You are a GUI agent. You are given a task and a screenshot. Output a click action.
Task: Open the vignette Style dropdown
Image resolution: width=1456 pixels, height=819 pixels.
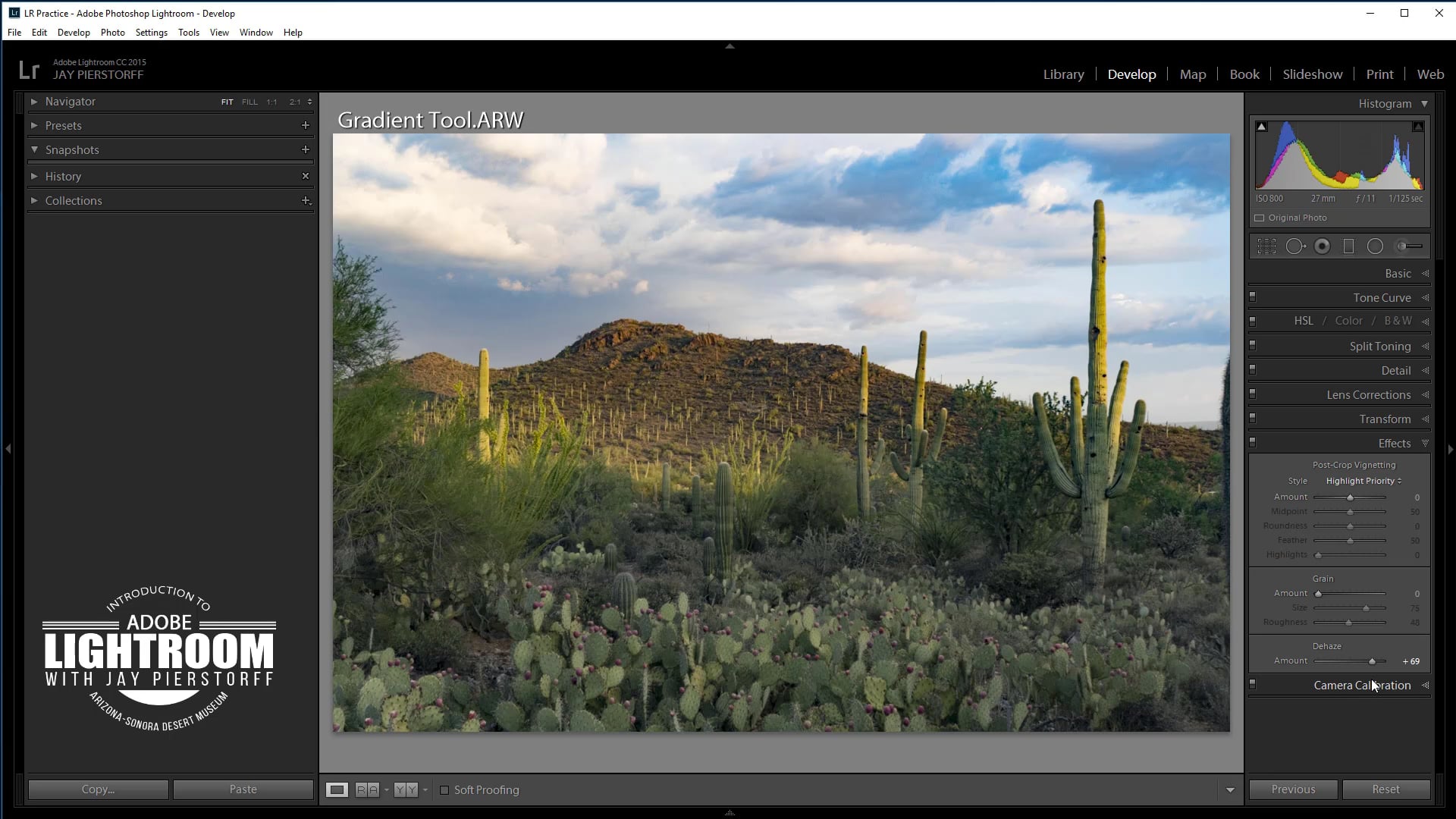(x=1363, y=481)
